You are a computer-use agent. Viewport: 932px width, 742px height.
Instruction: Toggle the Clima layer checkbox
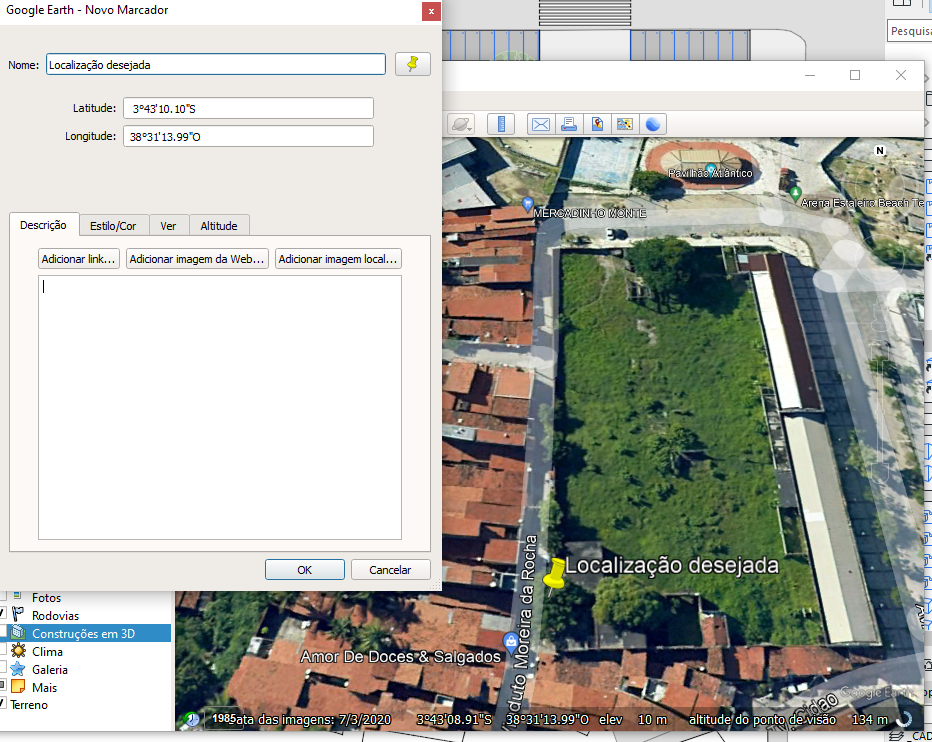click(x=3, y=649)
